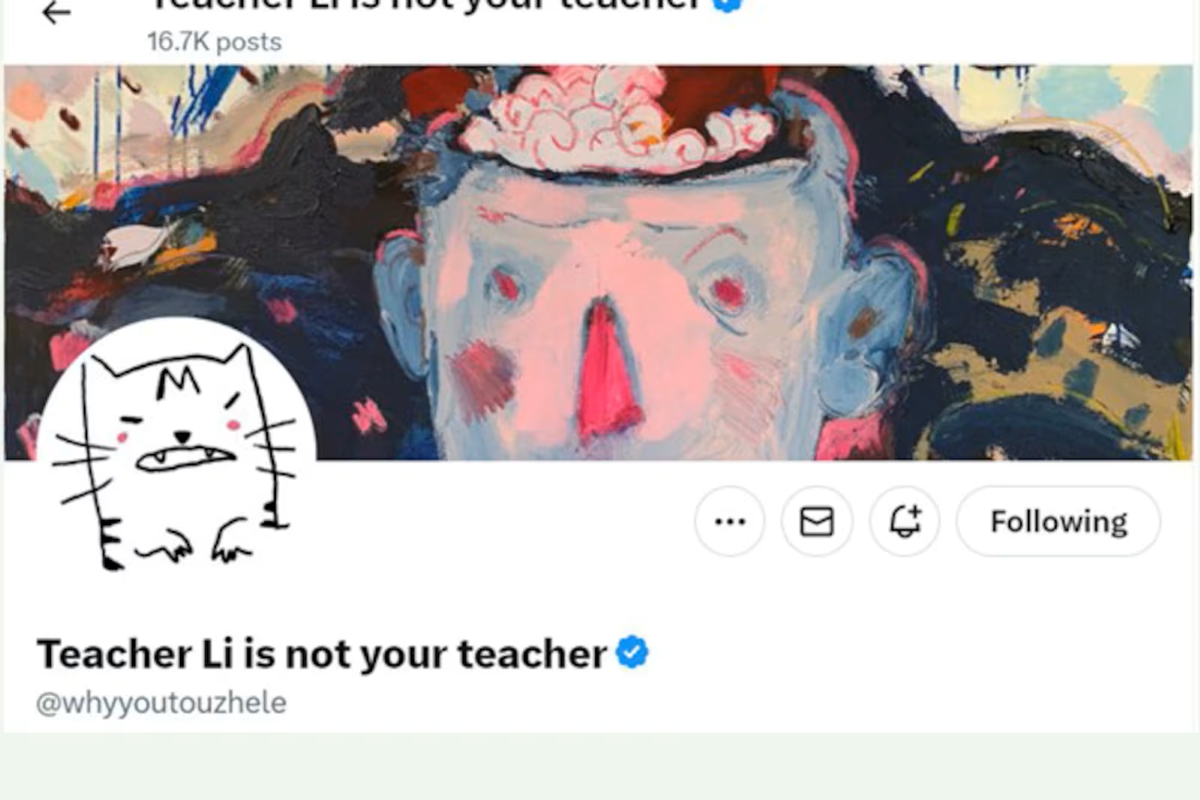Click the painted face's left red eye

pos(507,286)
